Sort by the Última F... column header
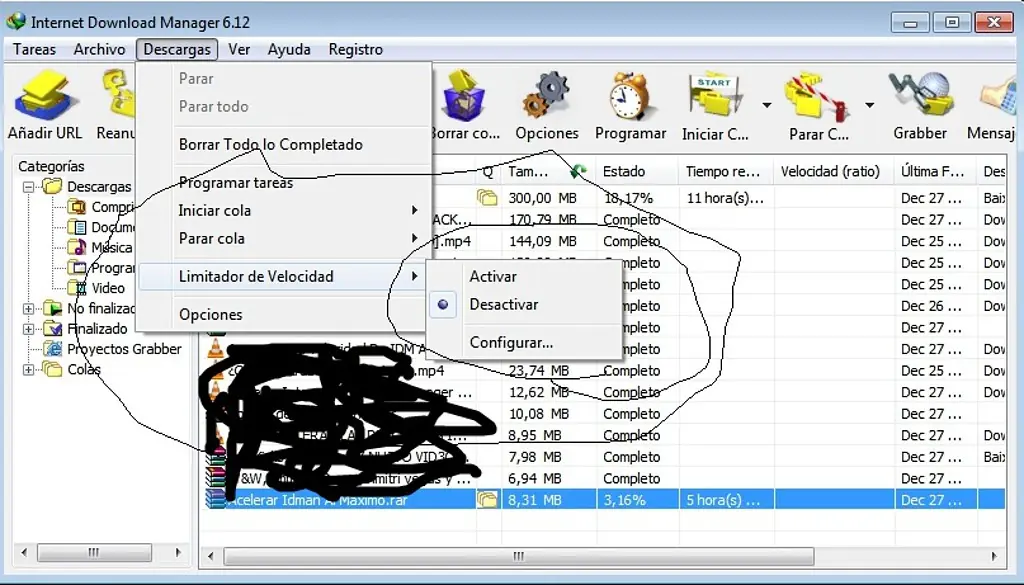1024x585 pixels. coord(935,172)
